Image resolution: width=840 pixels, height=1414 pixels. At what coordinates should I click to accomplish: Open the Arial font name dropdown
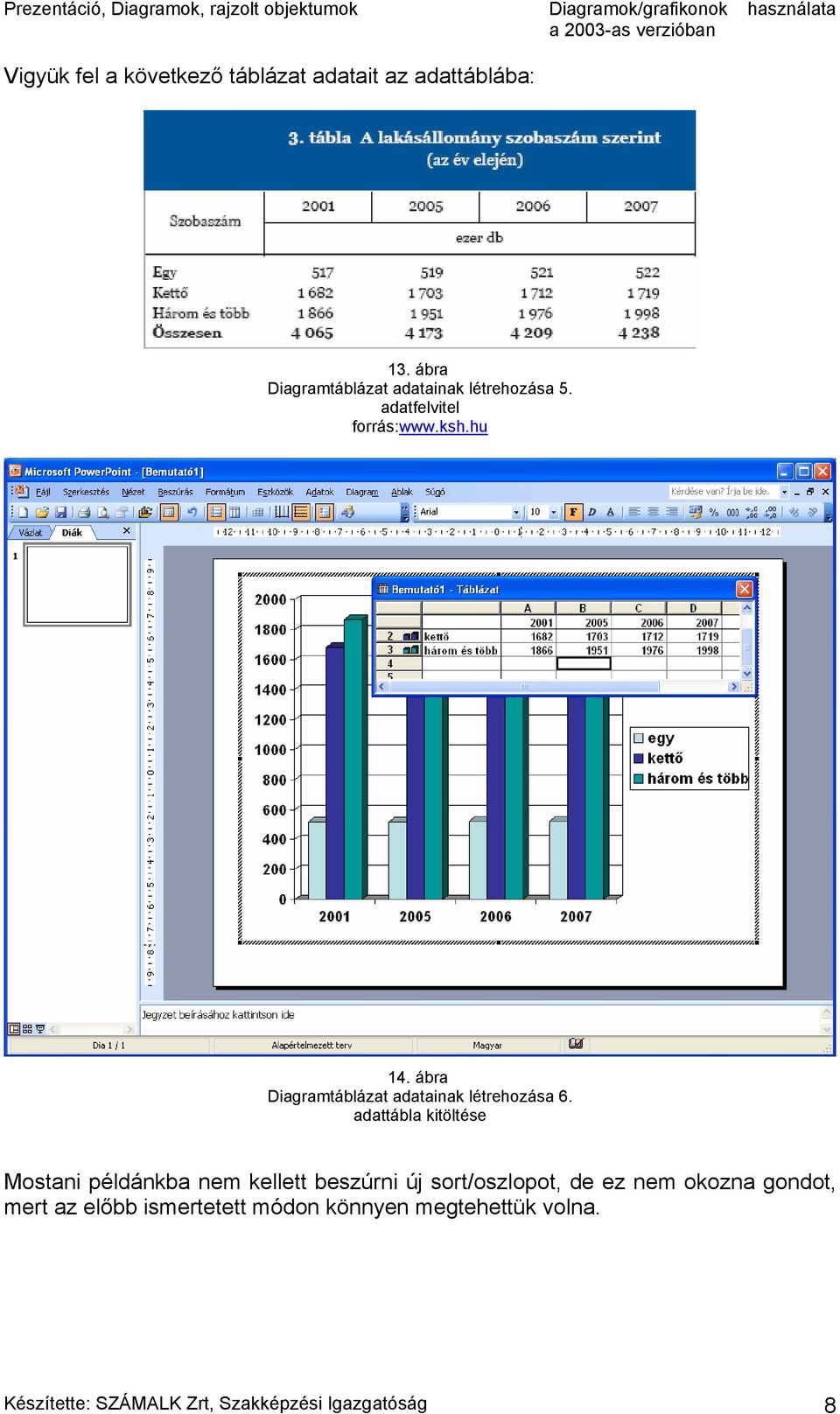click(516, 513)
